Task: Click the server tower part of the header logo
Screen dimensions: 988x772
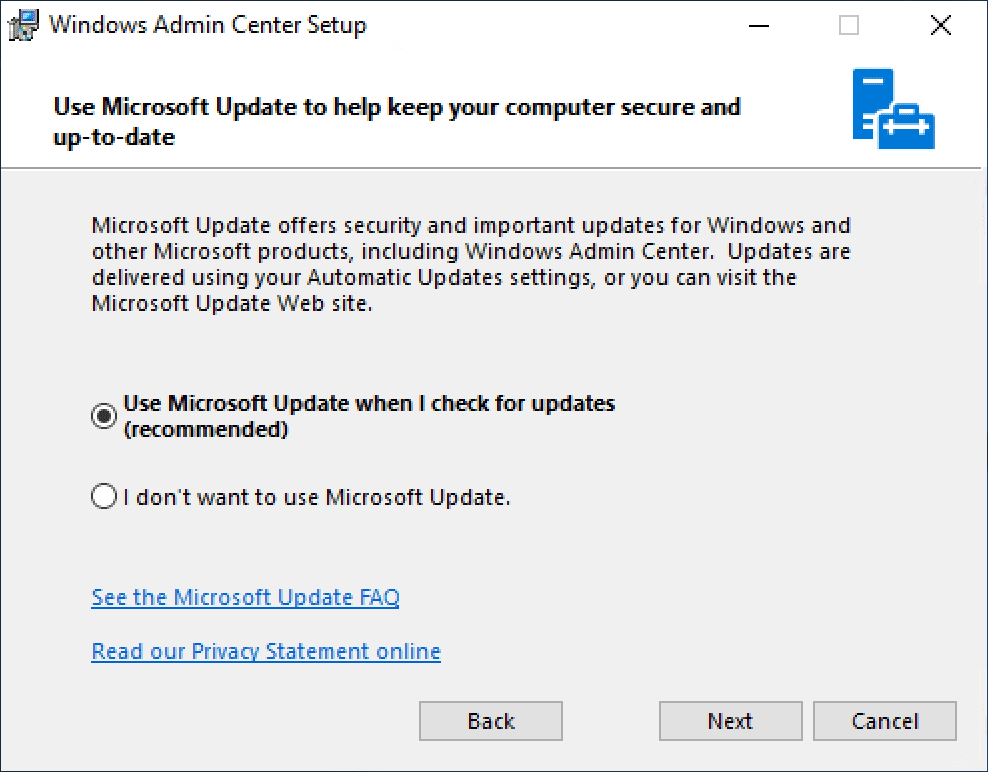Action: pyautogui.click(x=871, y=98)
